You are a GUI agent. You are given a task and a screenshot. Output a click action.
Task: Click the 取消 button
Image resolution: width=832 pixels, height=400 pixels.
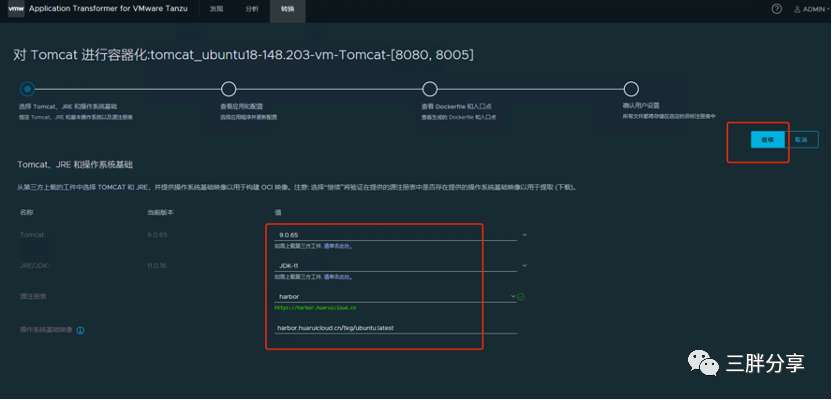click(801, 140)
